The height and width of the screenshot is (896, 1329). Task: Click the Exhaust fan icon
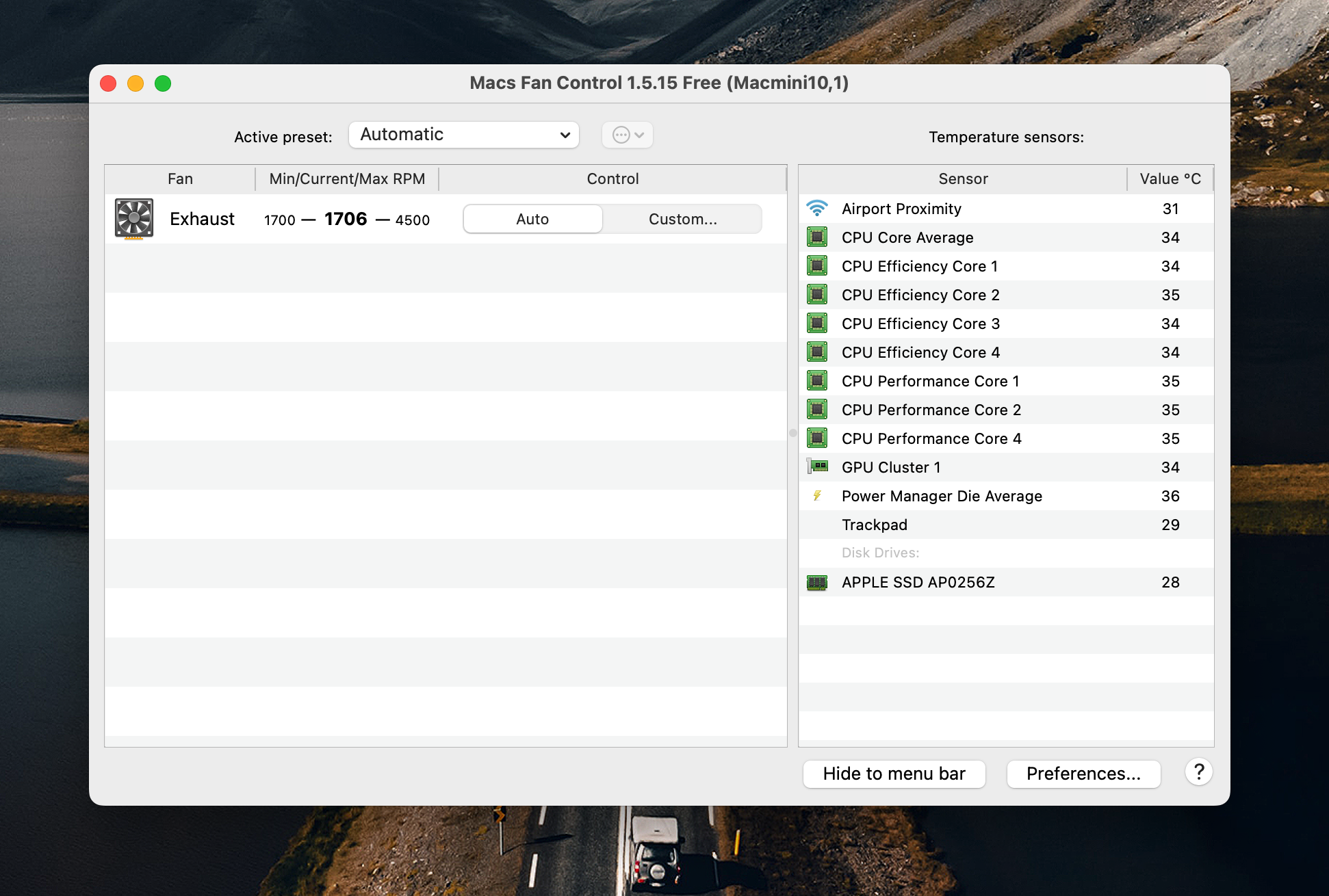click(x=134, y=219)
